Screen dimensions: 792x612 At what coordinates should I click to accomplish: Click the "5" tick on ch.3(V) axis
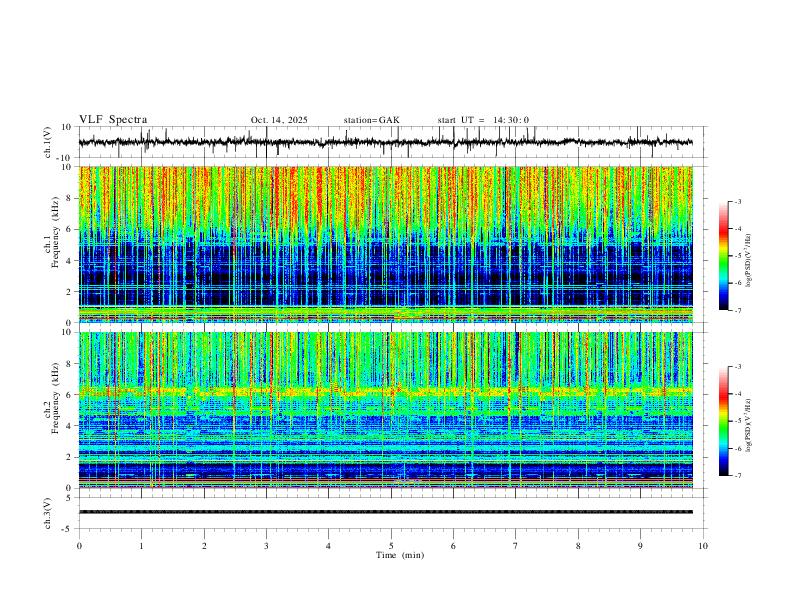click(x=70, y=498)
